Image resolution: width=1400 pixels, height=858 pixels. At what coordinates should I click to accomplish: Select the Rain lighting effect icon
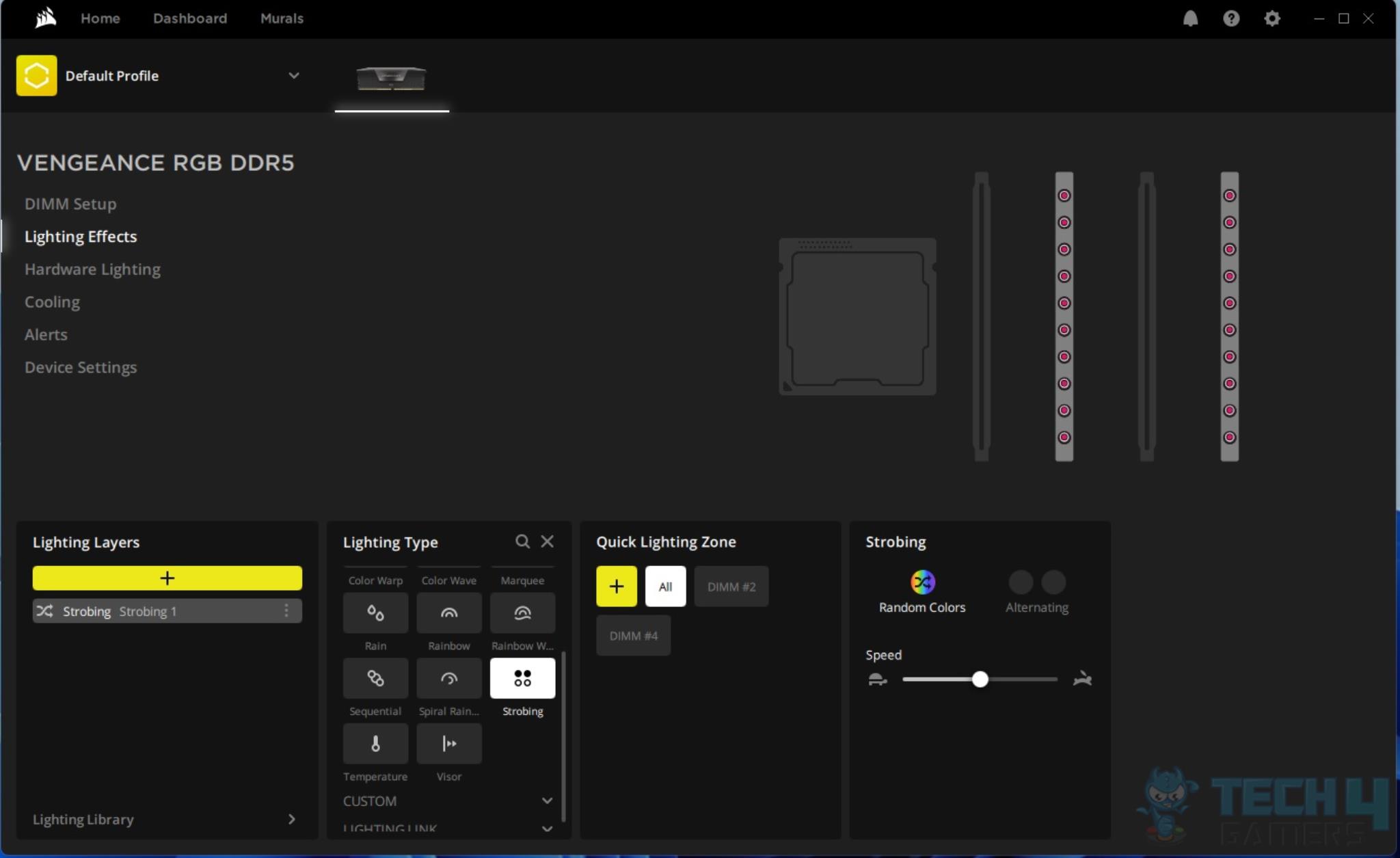(x=375, y=613)
